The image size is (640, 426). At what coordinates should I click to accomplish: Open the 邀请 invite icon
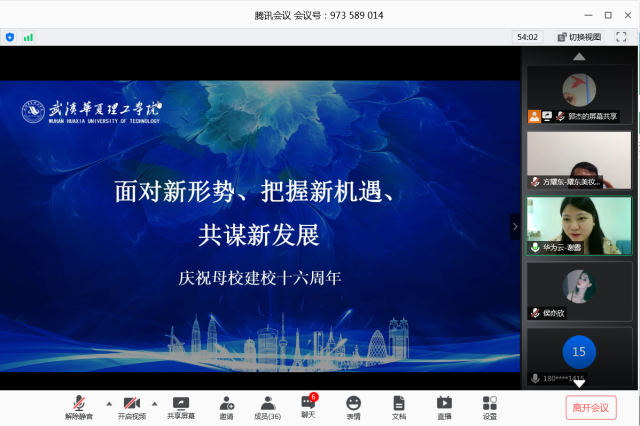[227, 408]
